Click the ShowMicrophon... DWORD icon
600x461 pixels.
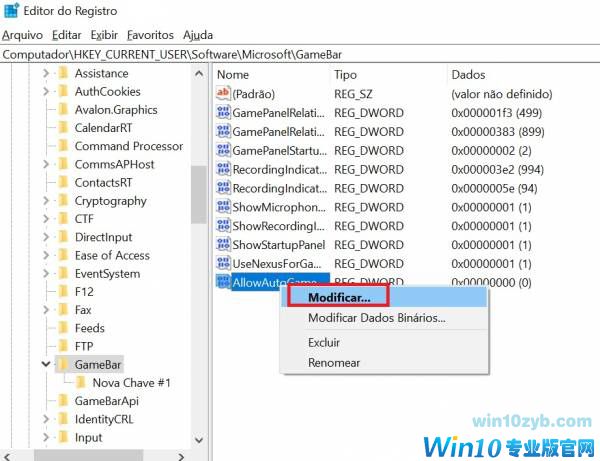point(223,207)
